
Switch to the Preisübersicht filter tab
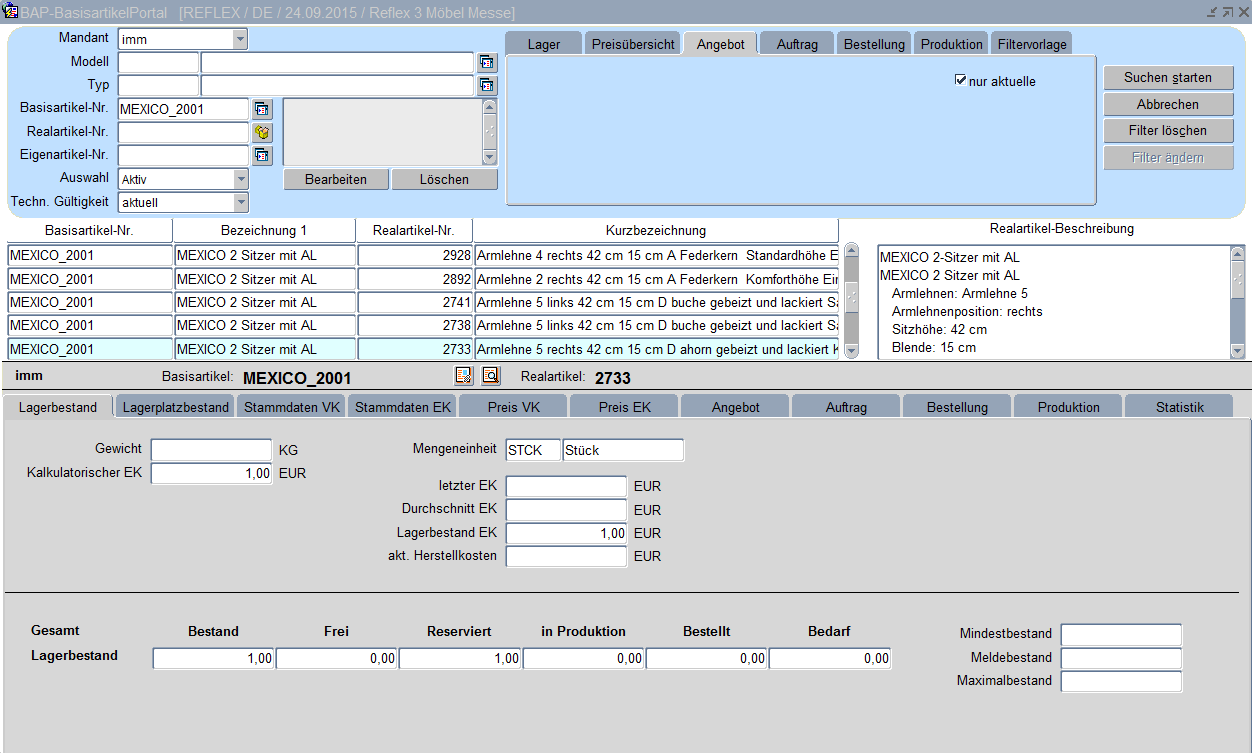[x=633, y=44]
